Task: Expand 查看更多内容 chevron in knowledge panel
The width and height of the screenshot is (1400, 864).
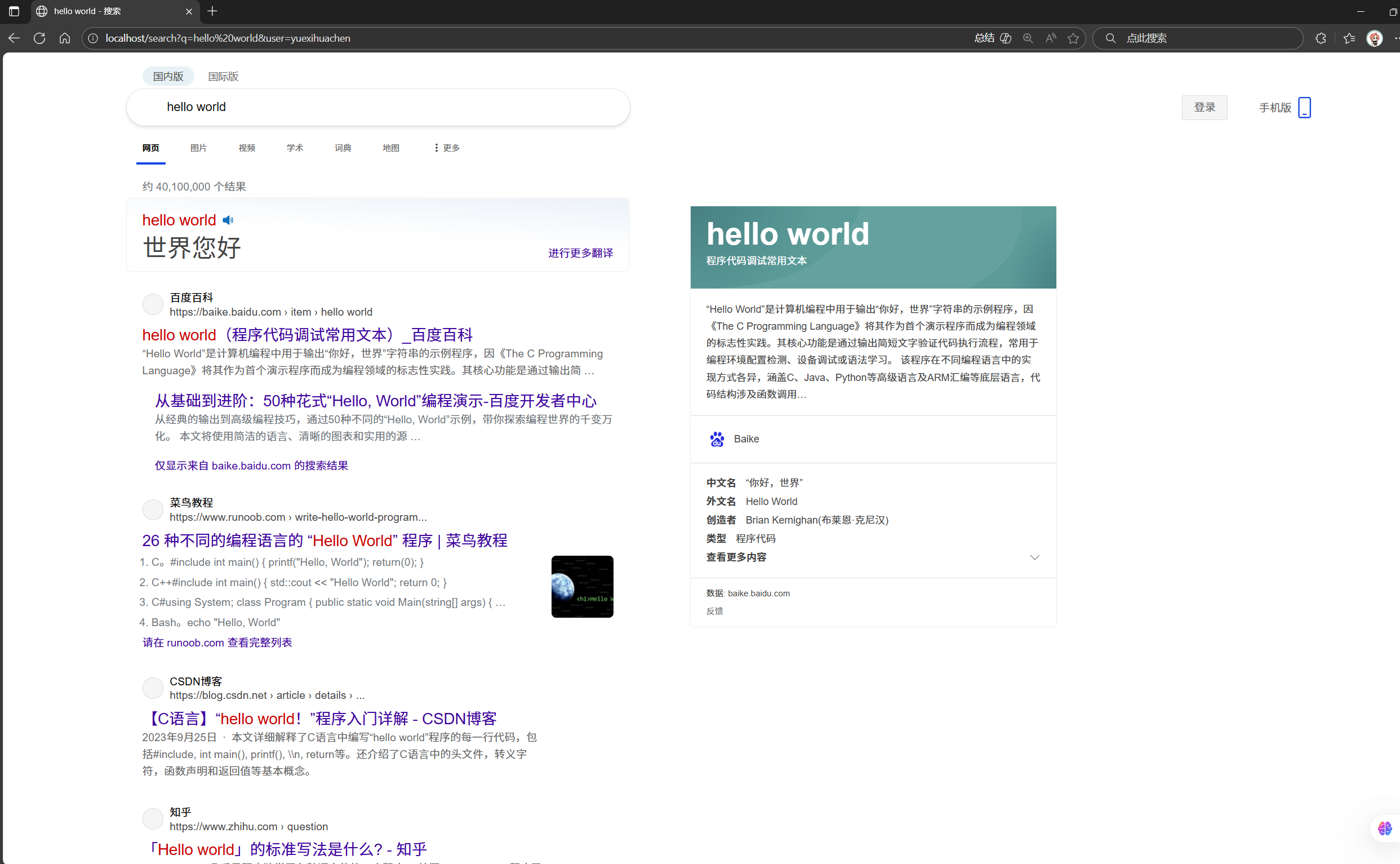Action: 1034,557
